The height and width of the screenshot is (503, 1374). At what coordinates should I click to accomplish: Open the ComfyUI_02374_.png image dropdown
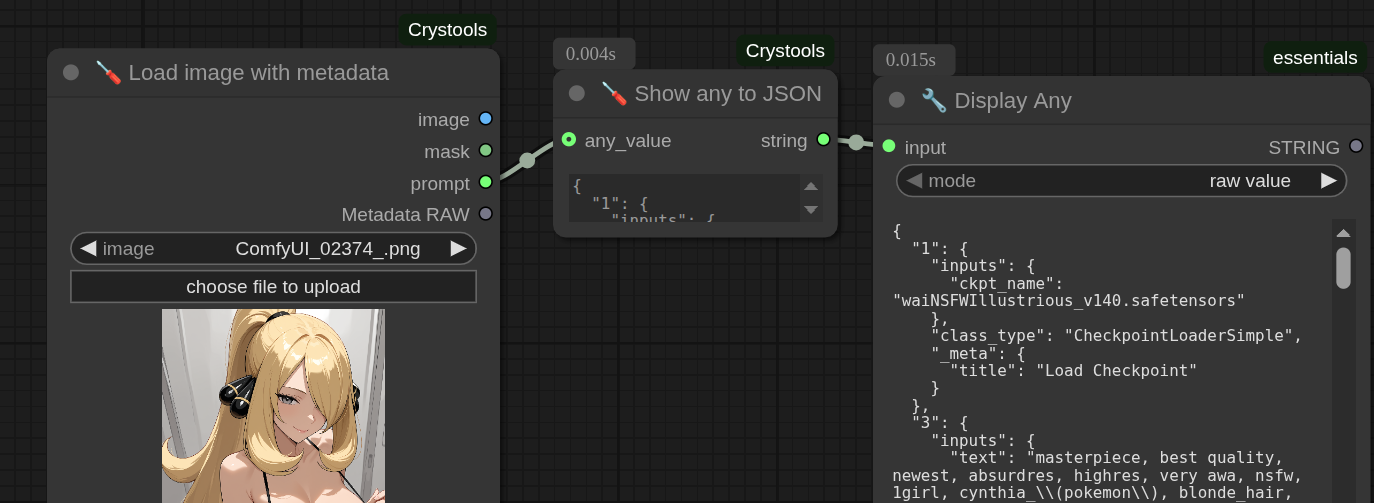tap(273, 248)
